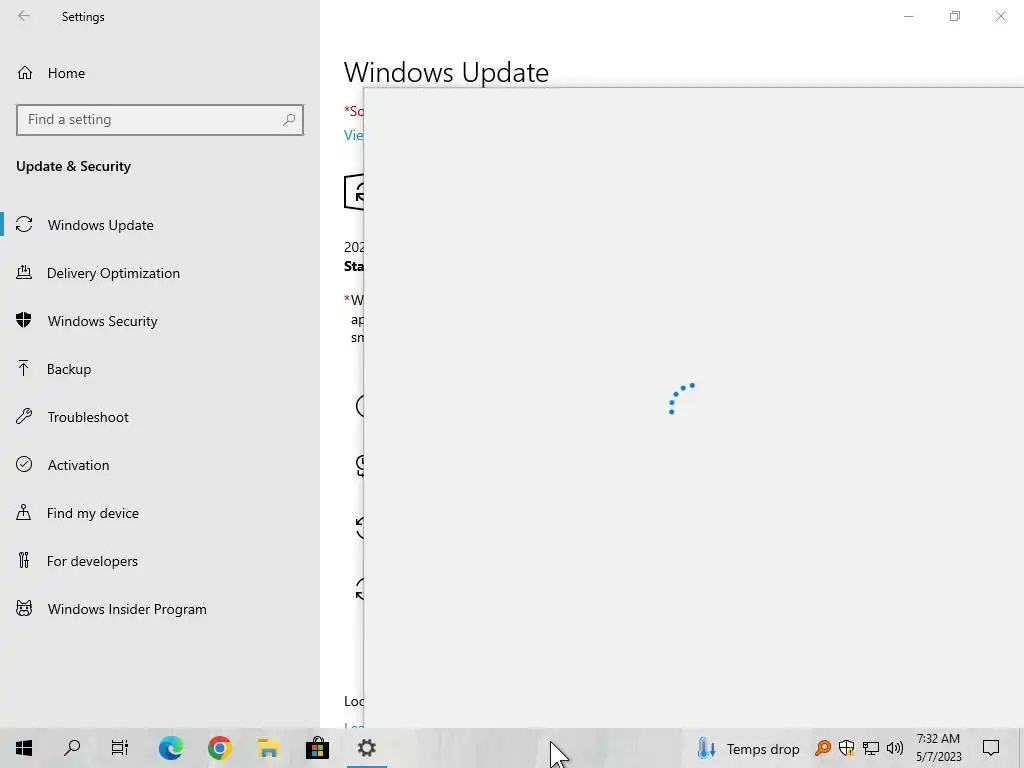Screen dimensions: 1024x768
Task: Open network status tray icon
Action: point(871,748)
